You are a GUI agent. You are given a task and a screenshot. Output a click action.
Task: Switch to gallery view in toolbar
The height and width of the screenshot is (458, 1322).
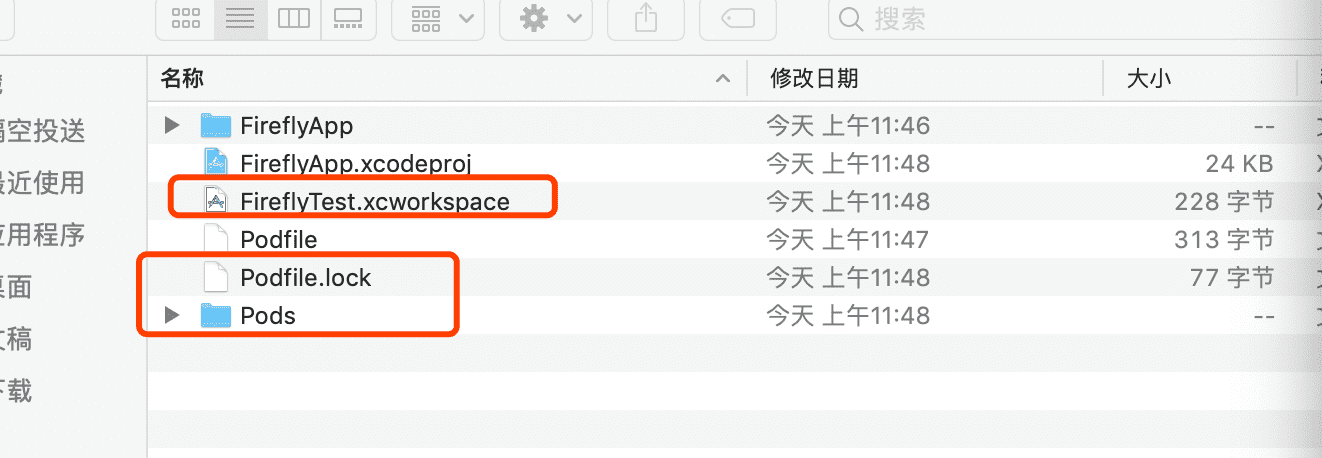[348, 18]
